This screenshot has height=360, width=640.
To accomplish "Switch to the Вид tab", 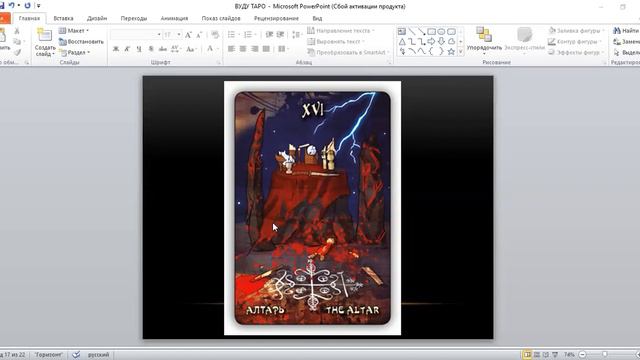I will click(317, 18).
